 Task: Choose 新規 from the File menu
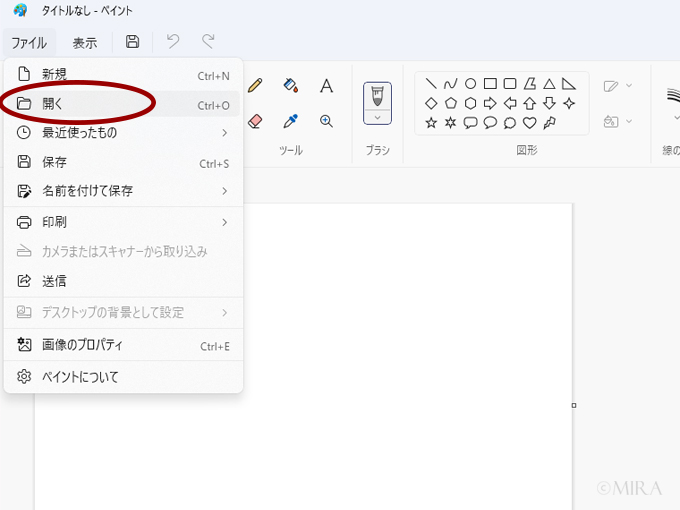(54, 75)
